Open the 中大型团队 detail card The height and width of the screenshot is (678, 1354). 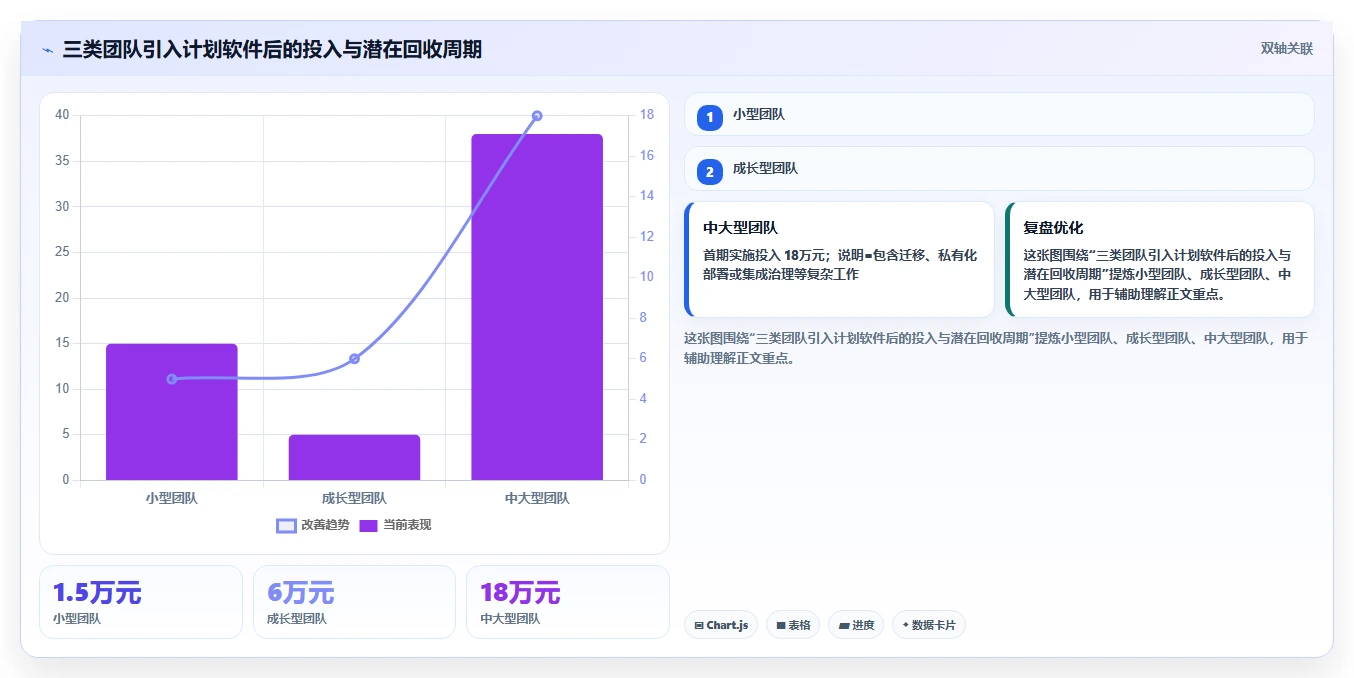(x=839, y=260)
